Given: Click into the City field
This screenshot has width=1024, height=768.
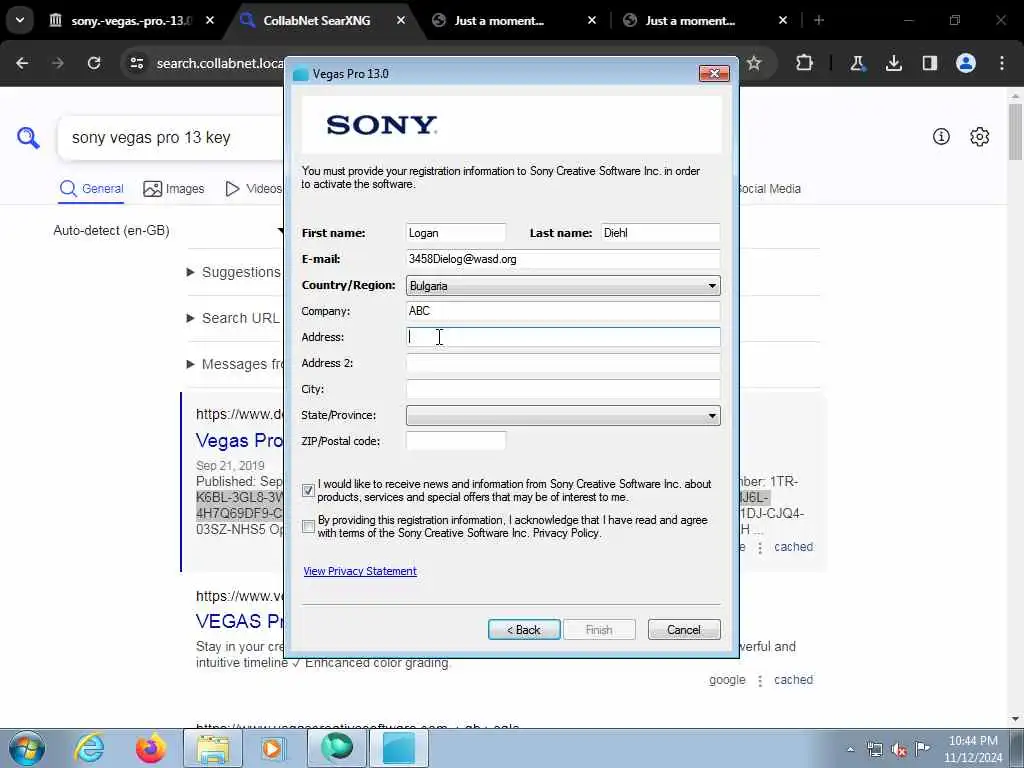Looking at the screenshot, I should tap(563, 389).
